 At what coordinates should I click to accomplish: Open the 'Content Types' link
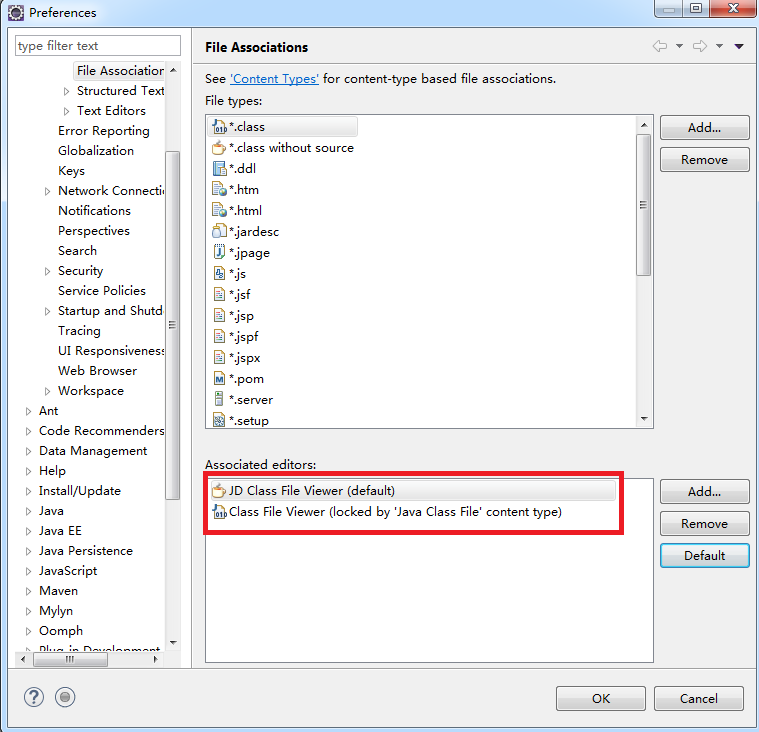[x=274, y=79]
